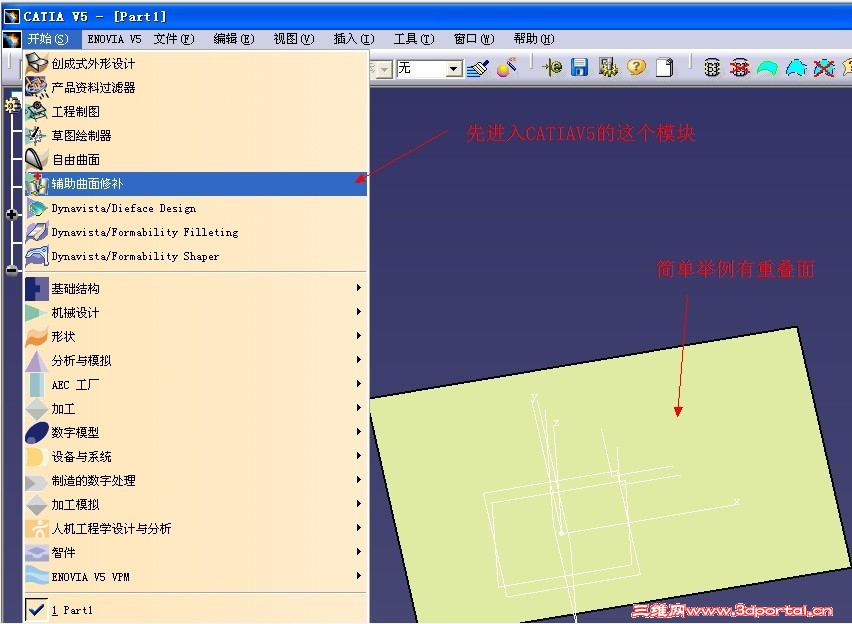Open the disabled combo dropdown left of 无

385,69
